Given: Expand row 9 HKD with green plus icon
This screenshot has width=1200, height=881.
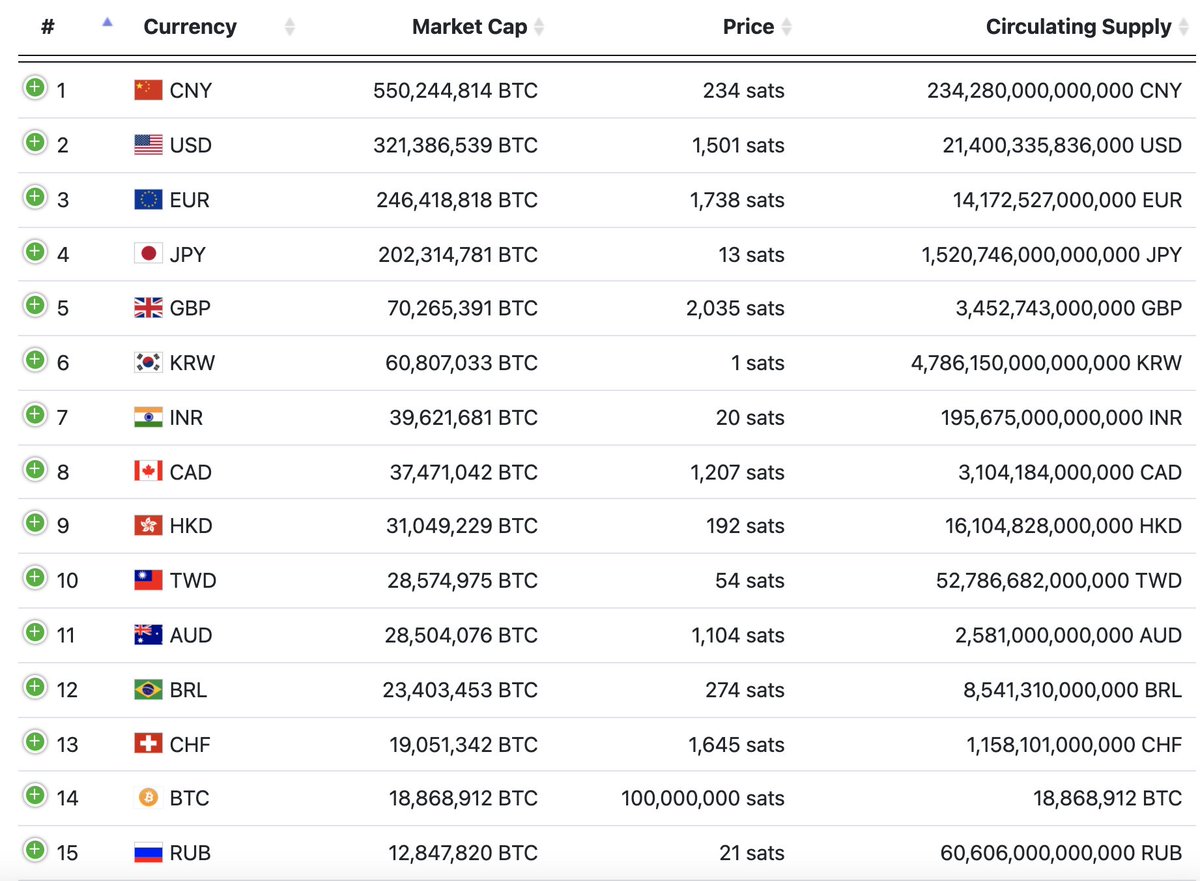Looking at the screenshot, I should pyautogui.click(x=35, y=523).
